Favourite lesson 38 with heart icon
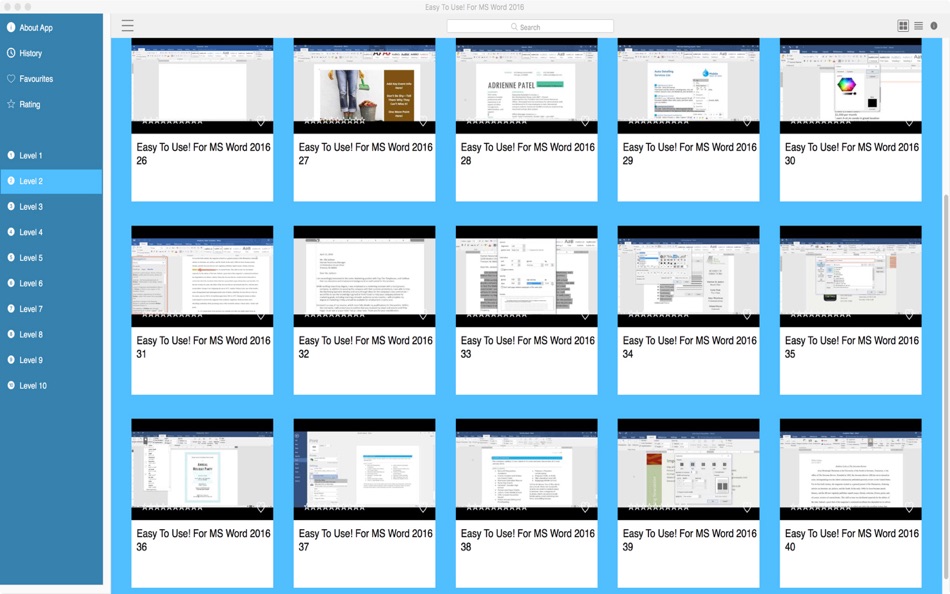This screenshot has height=594, width=950. [585, 508]
